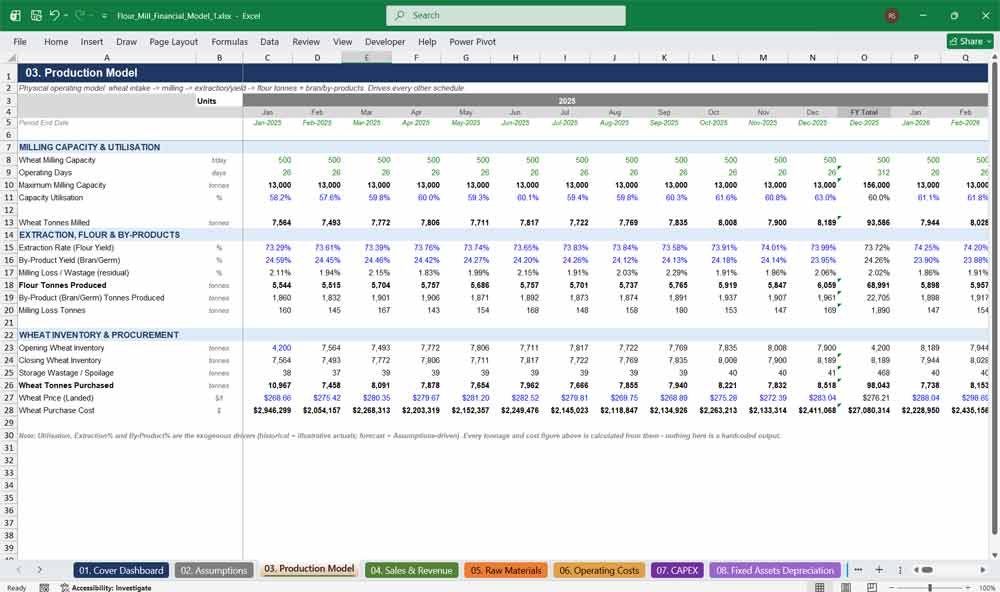Switch to 01. Cover Dashboard sheet
The width and height of the screenshot is (1000, 592).
[121, 570]
